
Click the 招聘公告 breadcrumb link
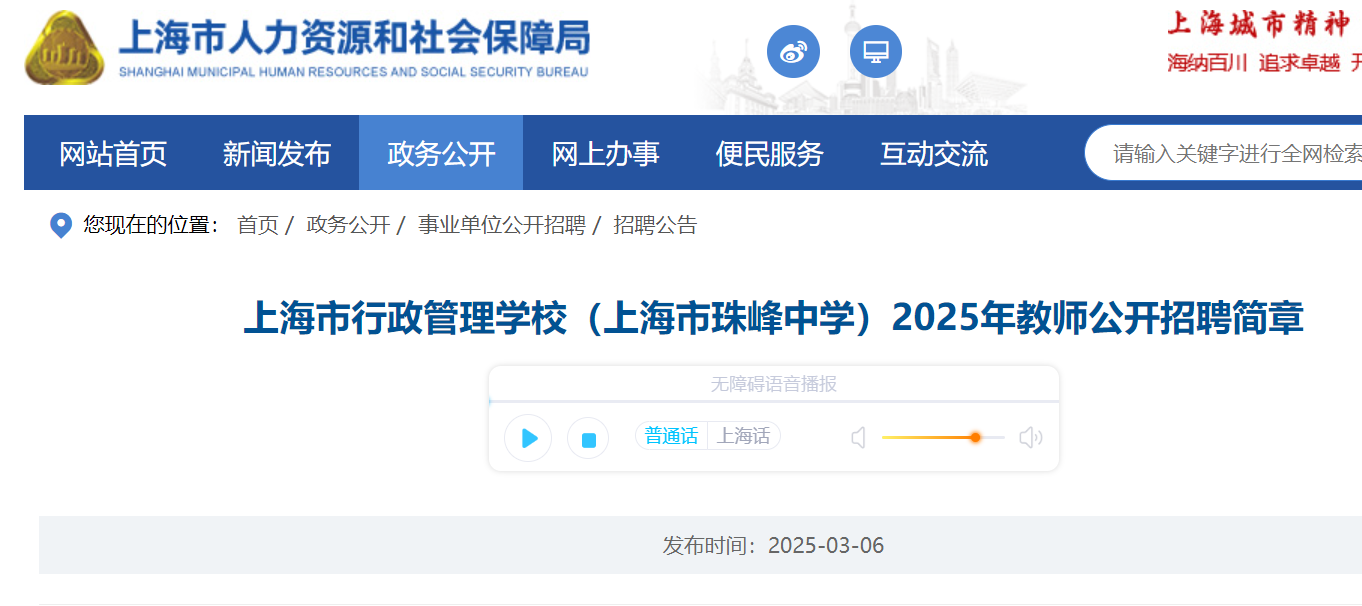(655, 225)
